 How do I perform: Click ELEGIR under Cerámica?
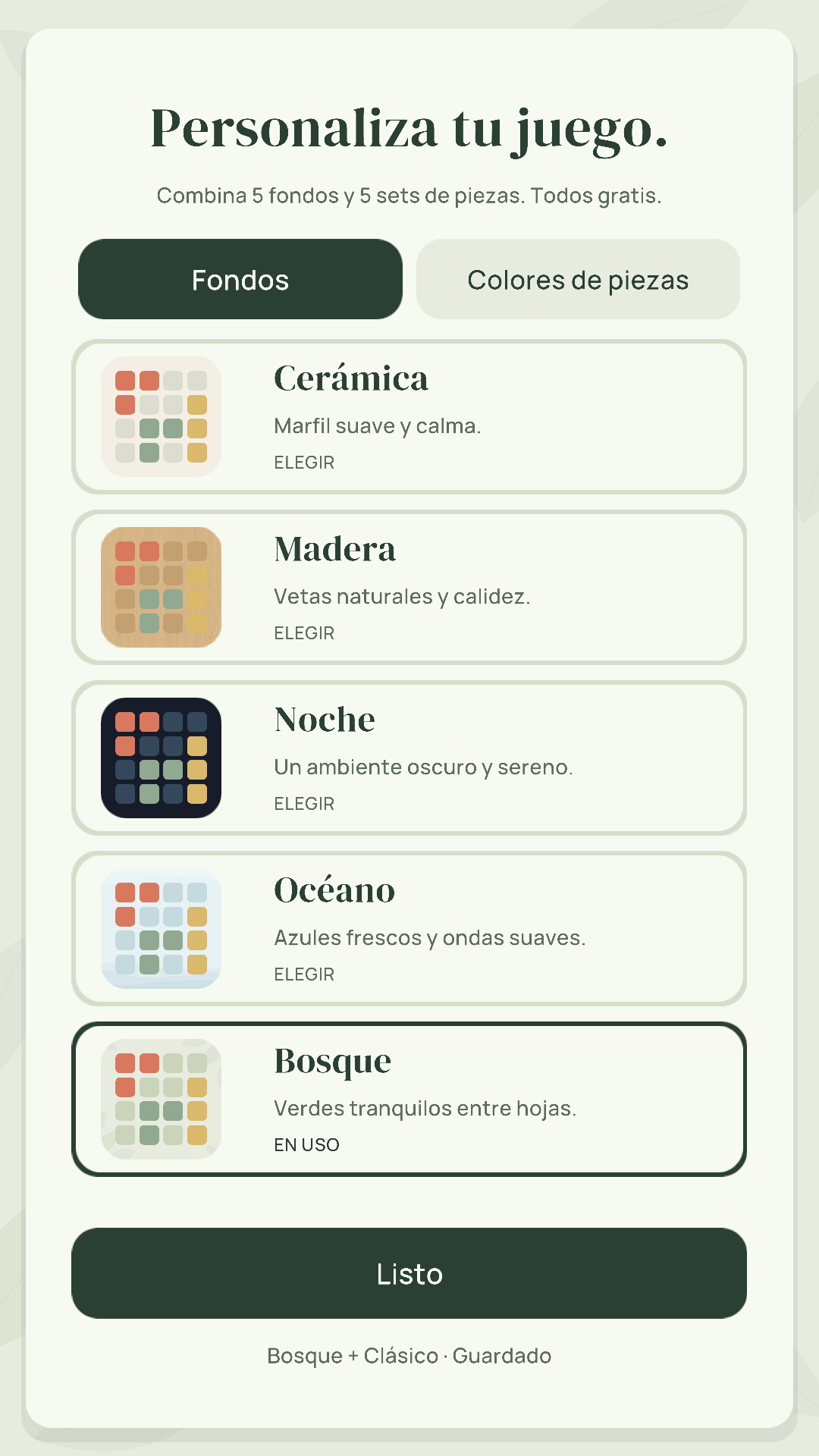click(304, 463)
